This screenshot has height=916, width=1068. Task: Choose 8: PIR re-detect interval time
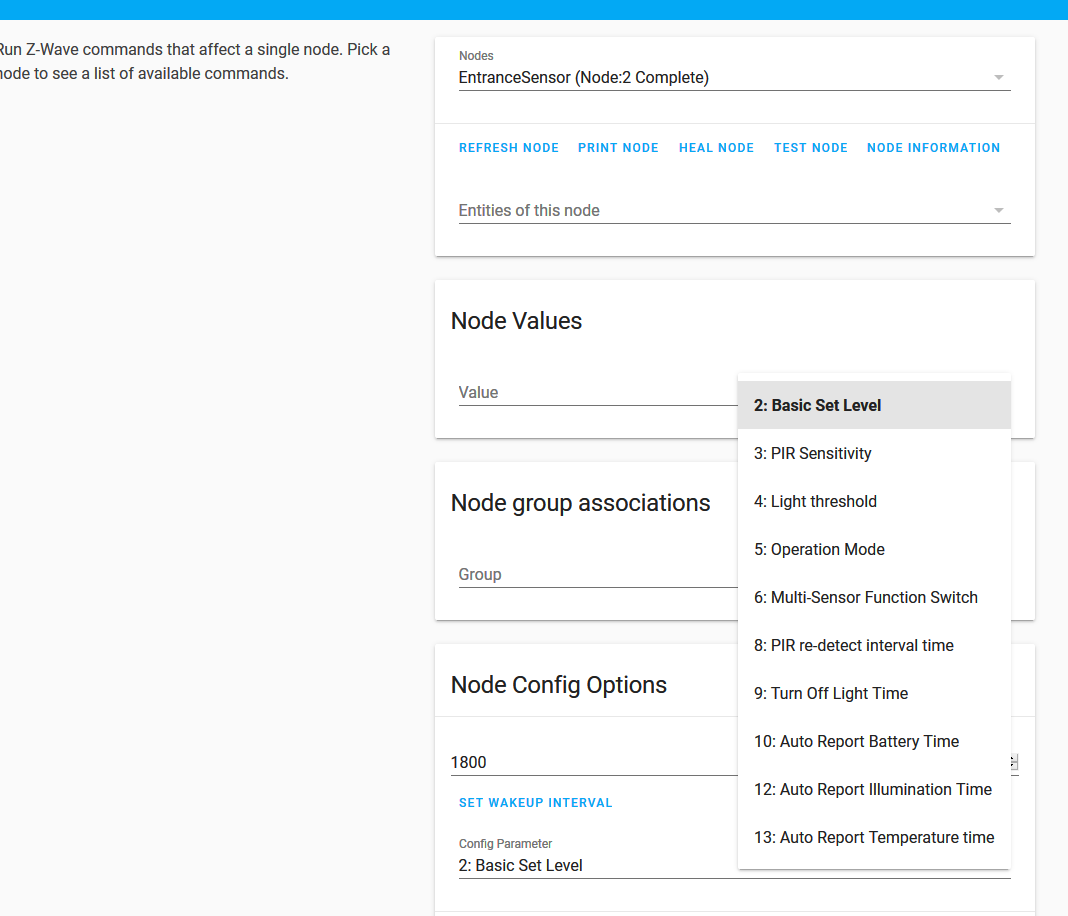pyautogui.click(x=873, y=646)
